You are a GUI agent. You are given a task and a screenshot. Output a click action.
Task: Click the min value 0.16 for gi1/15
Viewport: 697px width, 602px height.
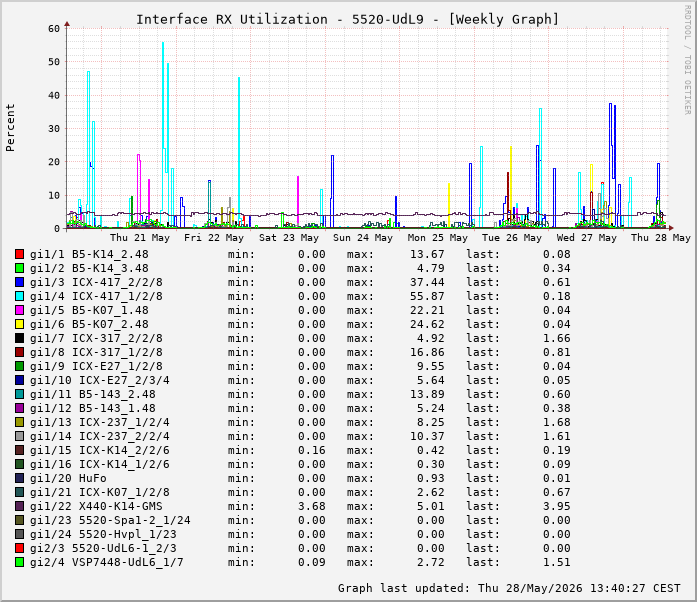click(312, 450)
